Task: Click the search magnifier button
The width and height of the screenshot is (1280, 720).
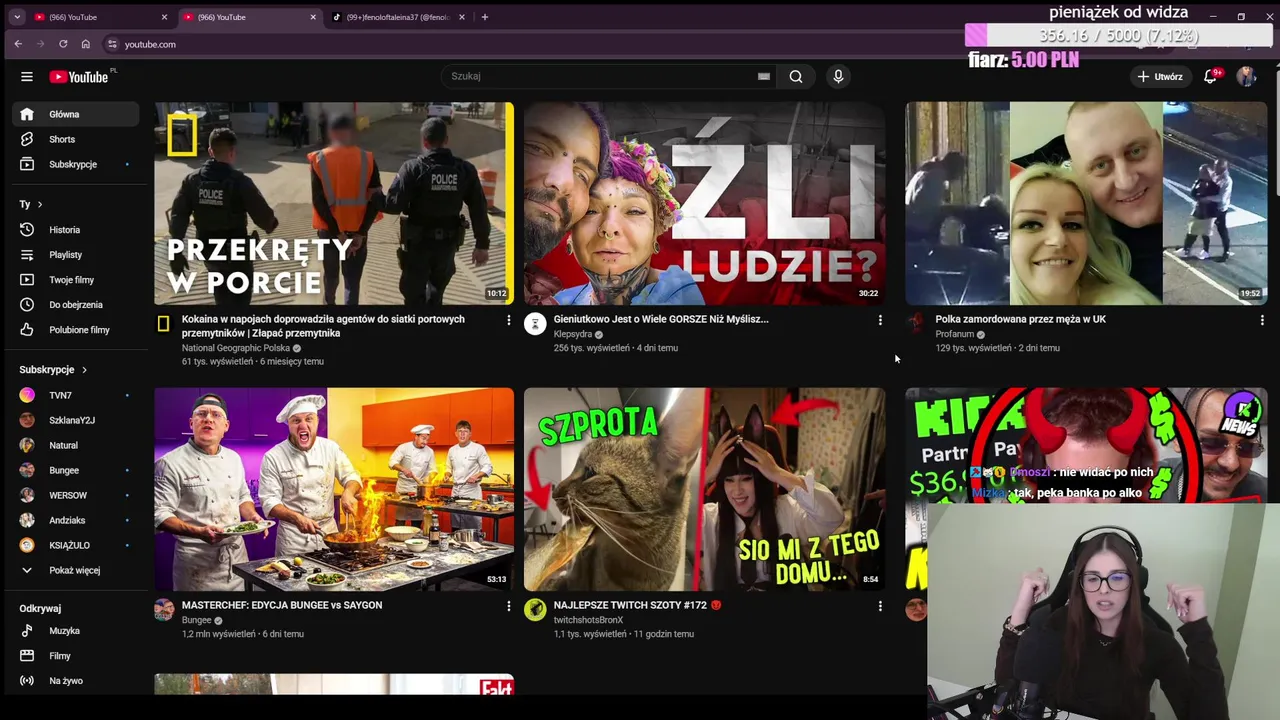Action: click(x=796, y=76)
